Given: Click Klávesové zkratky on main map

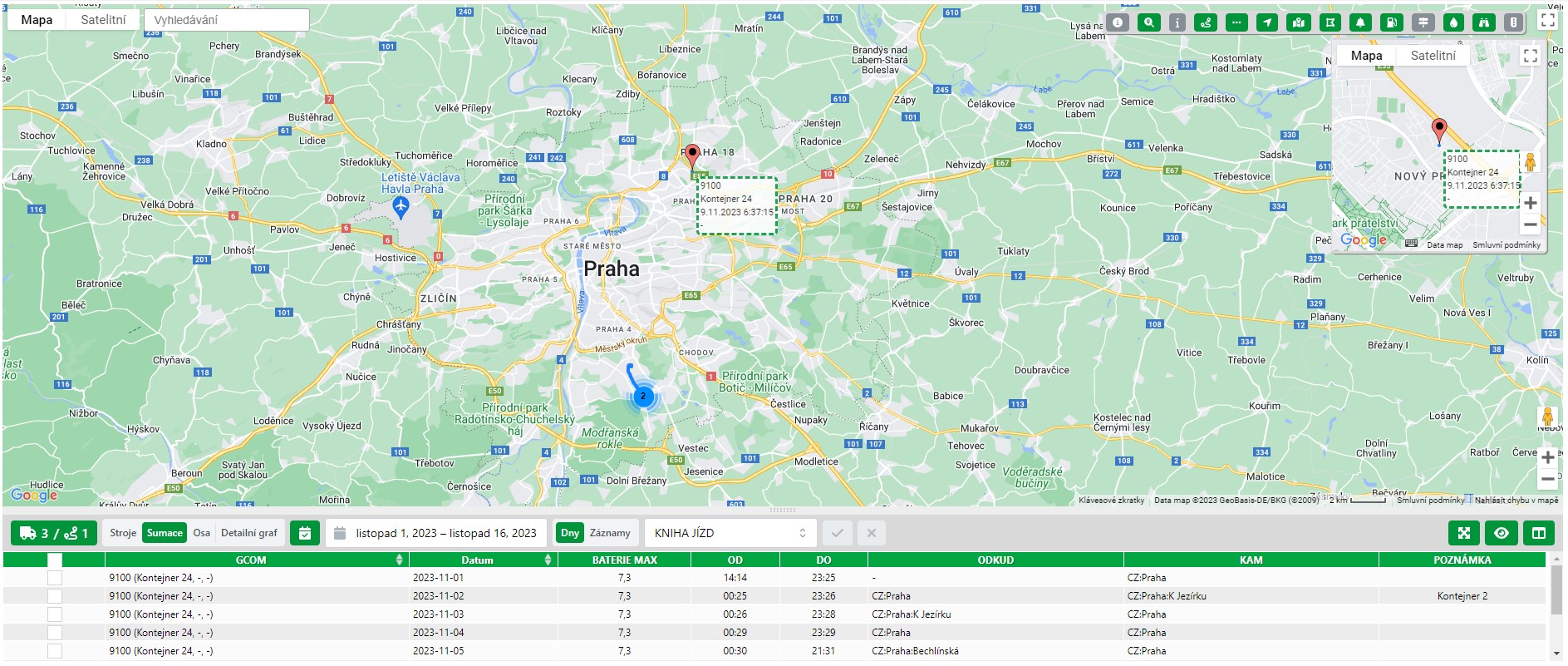Looking at the screenshot, I should click(1111, 501).
